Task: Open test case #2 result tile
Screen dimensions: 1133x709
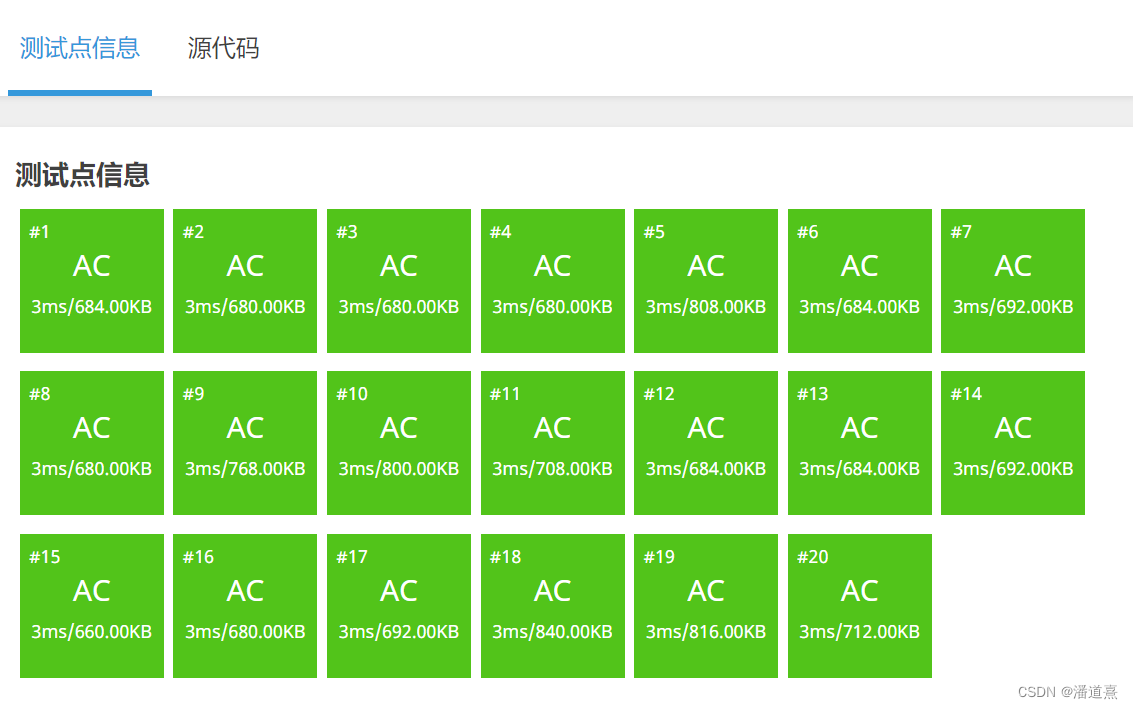Action: pyautogui.click(x=245, y=281)
